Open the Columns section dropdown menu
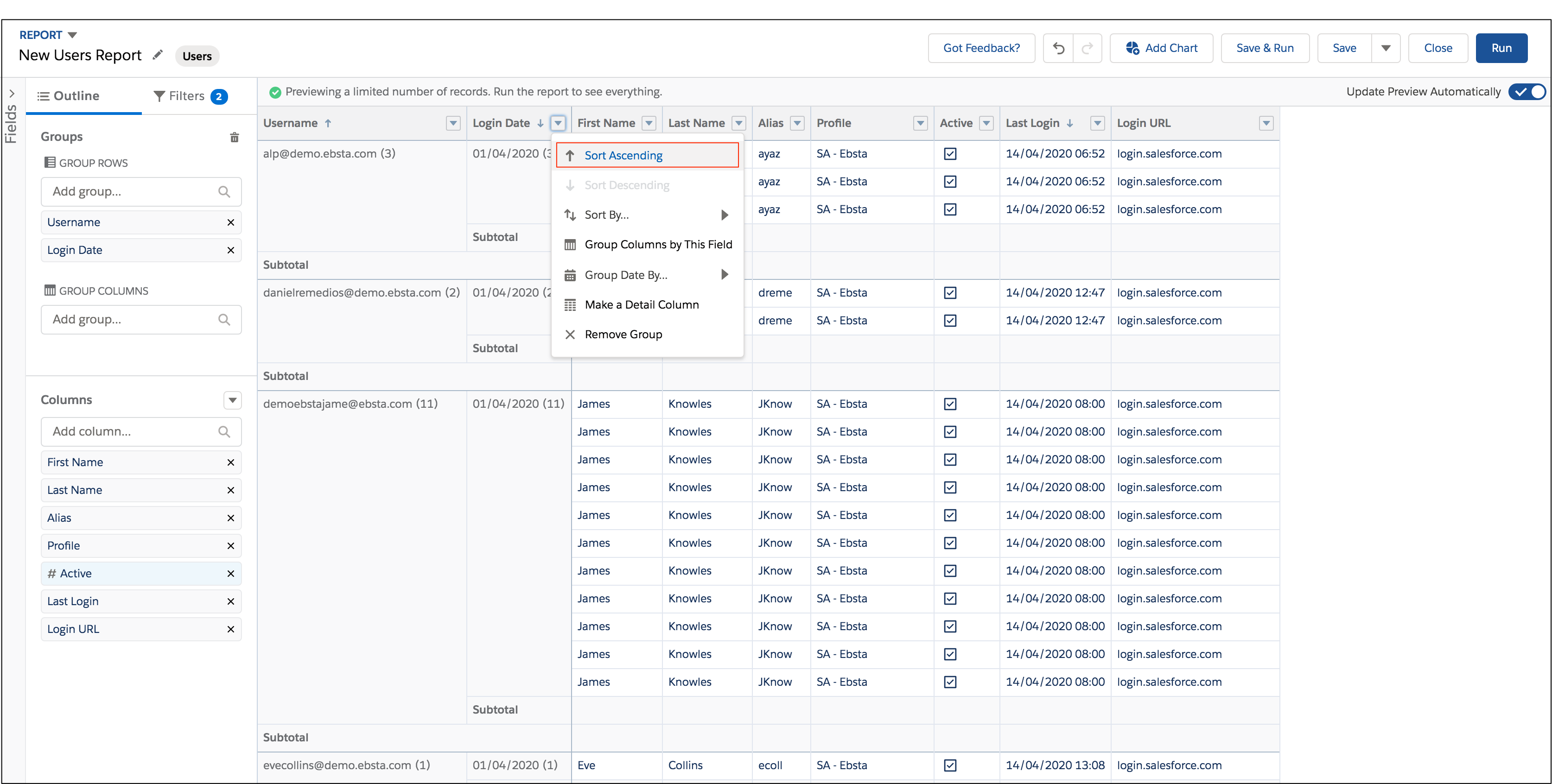 pyautogui.click(x=233, y=400)
